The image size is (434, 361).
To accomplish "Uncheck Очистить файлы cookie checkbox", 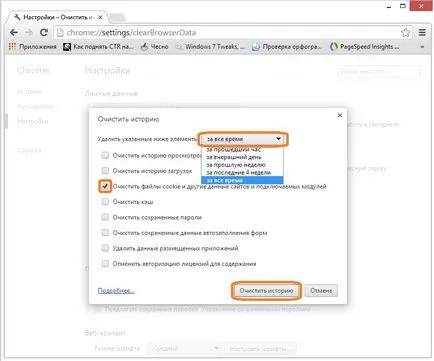I will coord(105,186).
